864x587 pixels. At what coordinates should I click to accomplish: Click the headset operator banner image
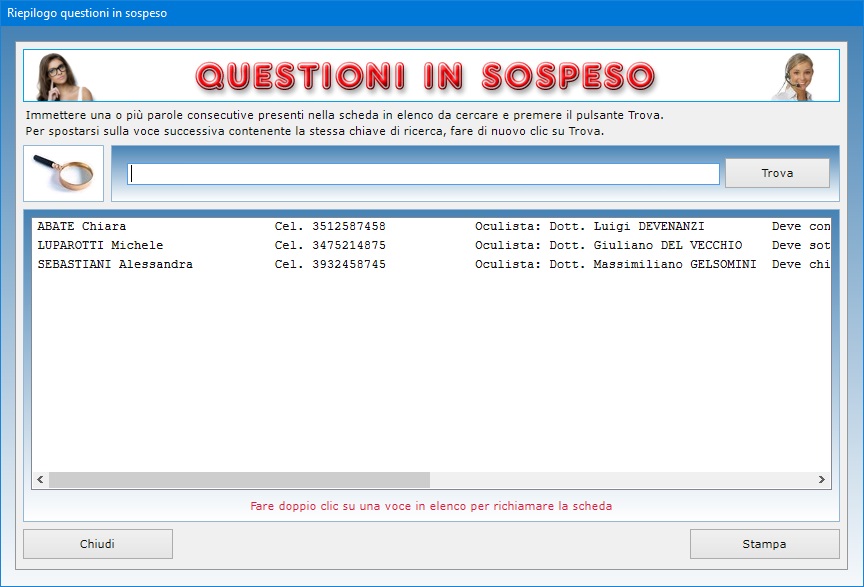pos(795,77)
